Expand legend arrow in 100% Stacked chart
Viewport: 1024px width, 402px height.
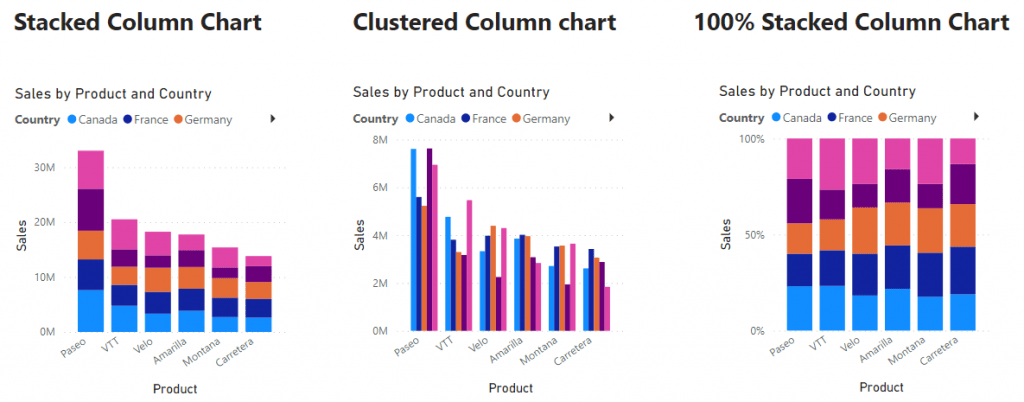pos(977,116)
